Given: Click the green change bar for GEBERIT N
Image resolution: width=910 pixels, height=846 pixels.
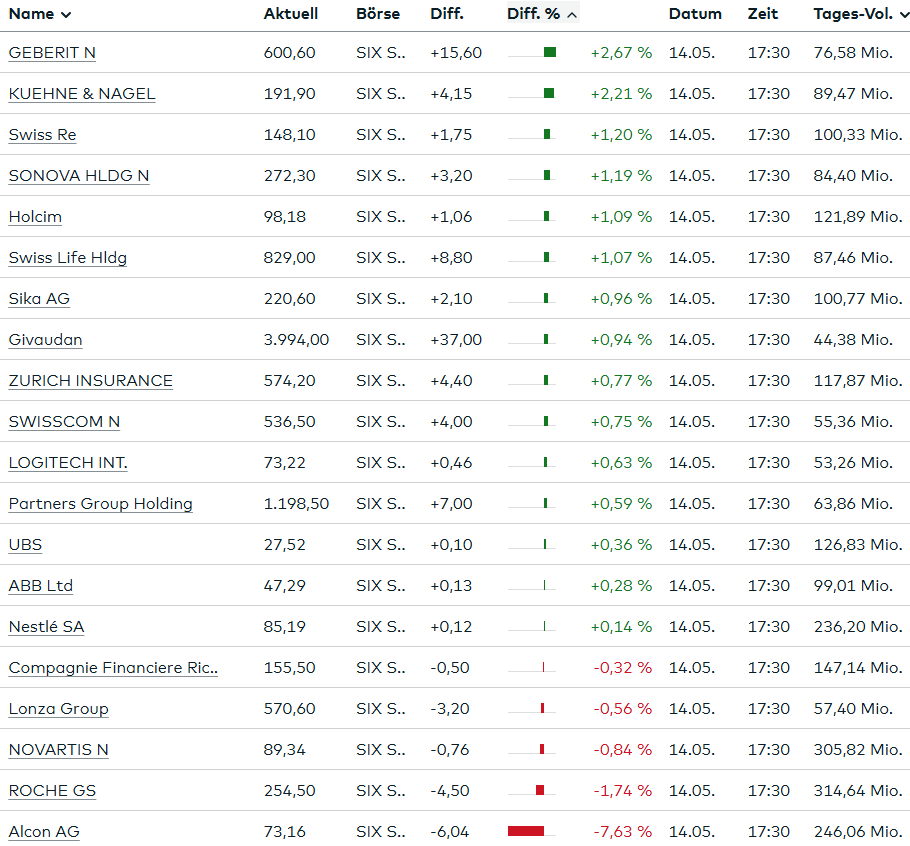Looking at the screenshot, I should [550, 52].
